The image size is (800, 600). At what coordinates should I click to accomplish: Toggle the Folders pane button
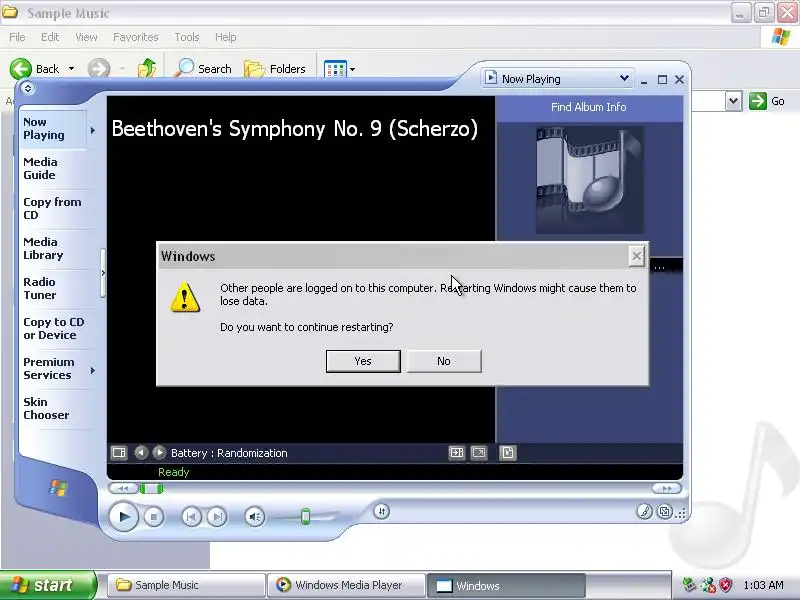pos(275,68)
